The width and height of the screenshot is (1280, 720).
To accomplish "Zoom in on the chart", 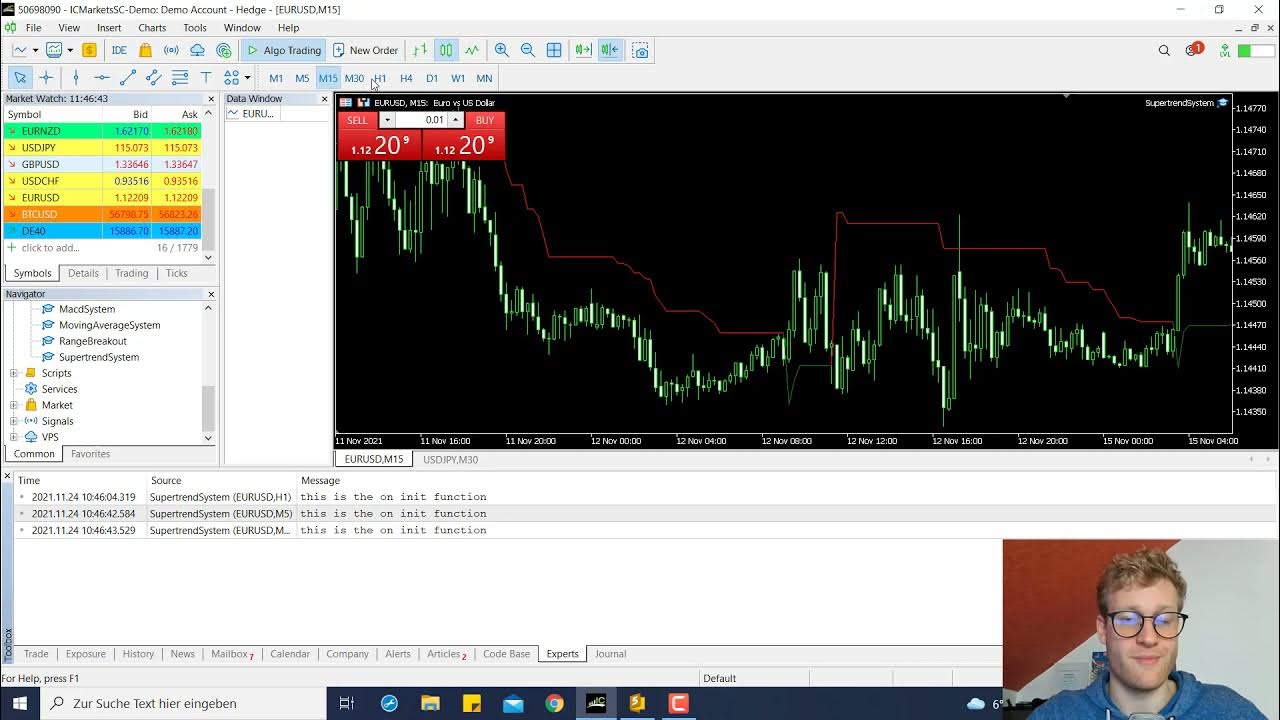I will [x=502, y=50].
